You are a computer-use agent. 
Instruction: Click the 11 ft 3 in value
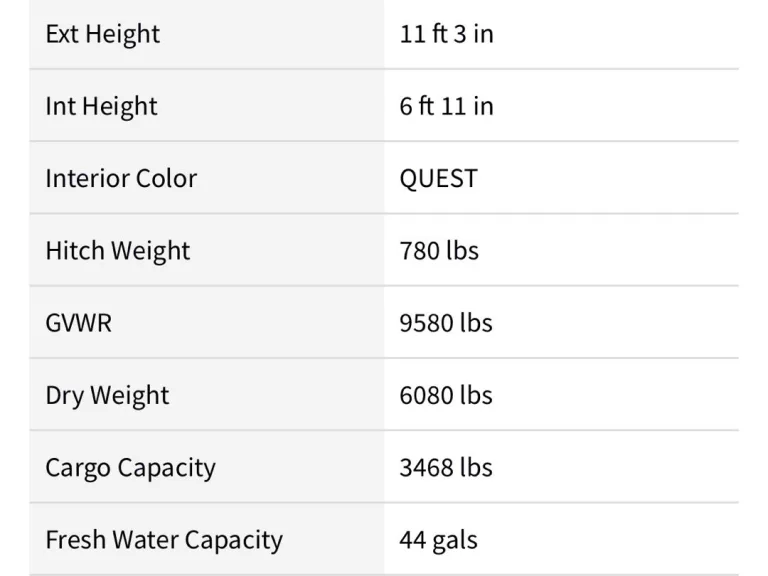446,34
